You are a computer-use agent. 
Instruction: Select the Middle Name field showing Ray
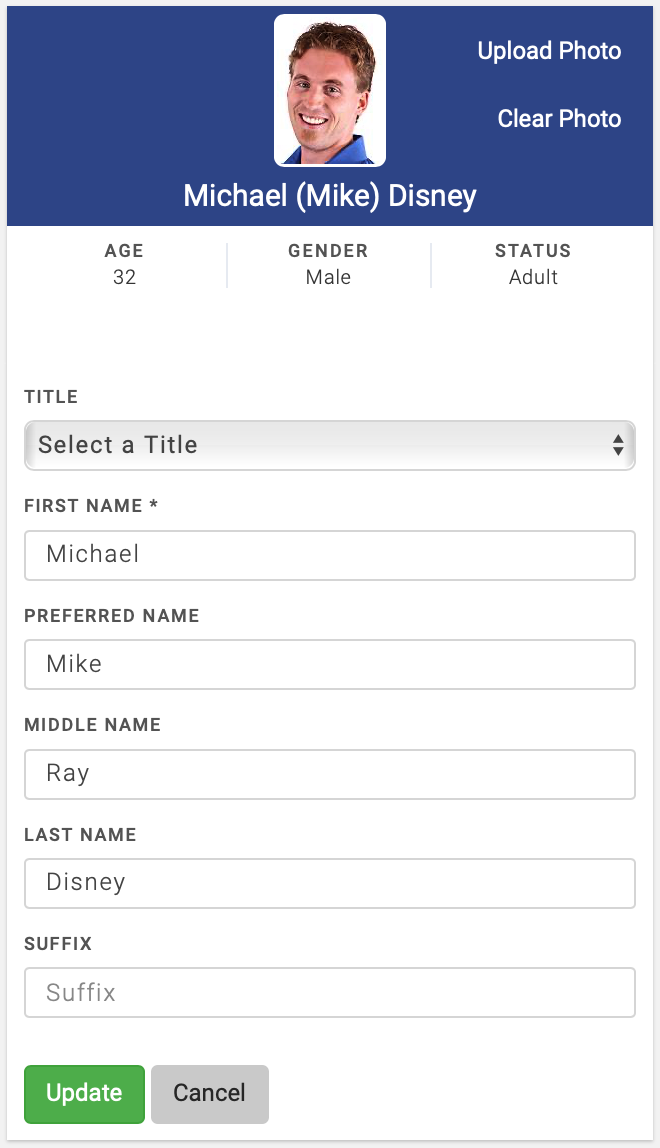330,773
